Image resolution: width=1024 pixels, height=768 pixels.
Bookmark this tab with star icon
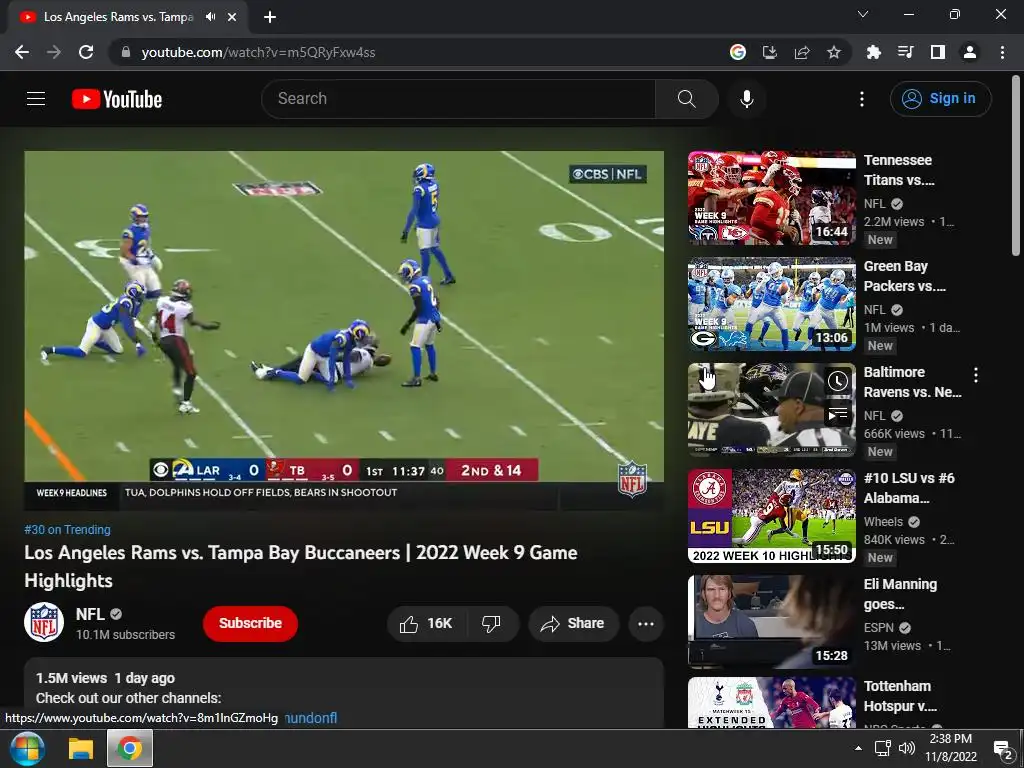[834, 52]
